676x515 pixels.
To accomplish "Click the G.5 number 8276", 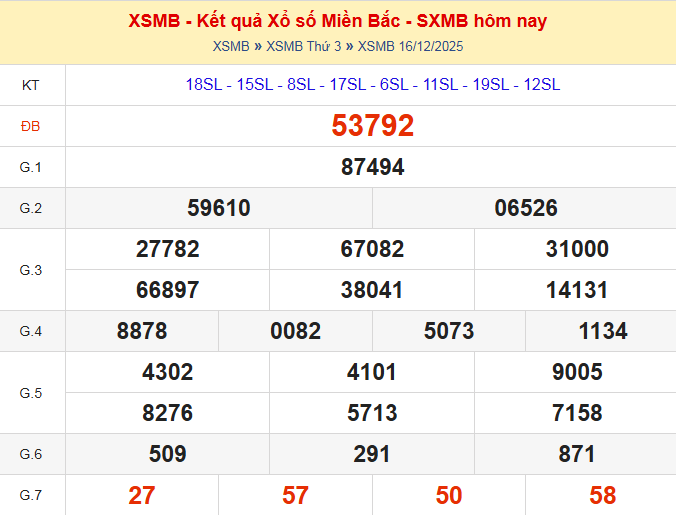I will click(168, 413).
